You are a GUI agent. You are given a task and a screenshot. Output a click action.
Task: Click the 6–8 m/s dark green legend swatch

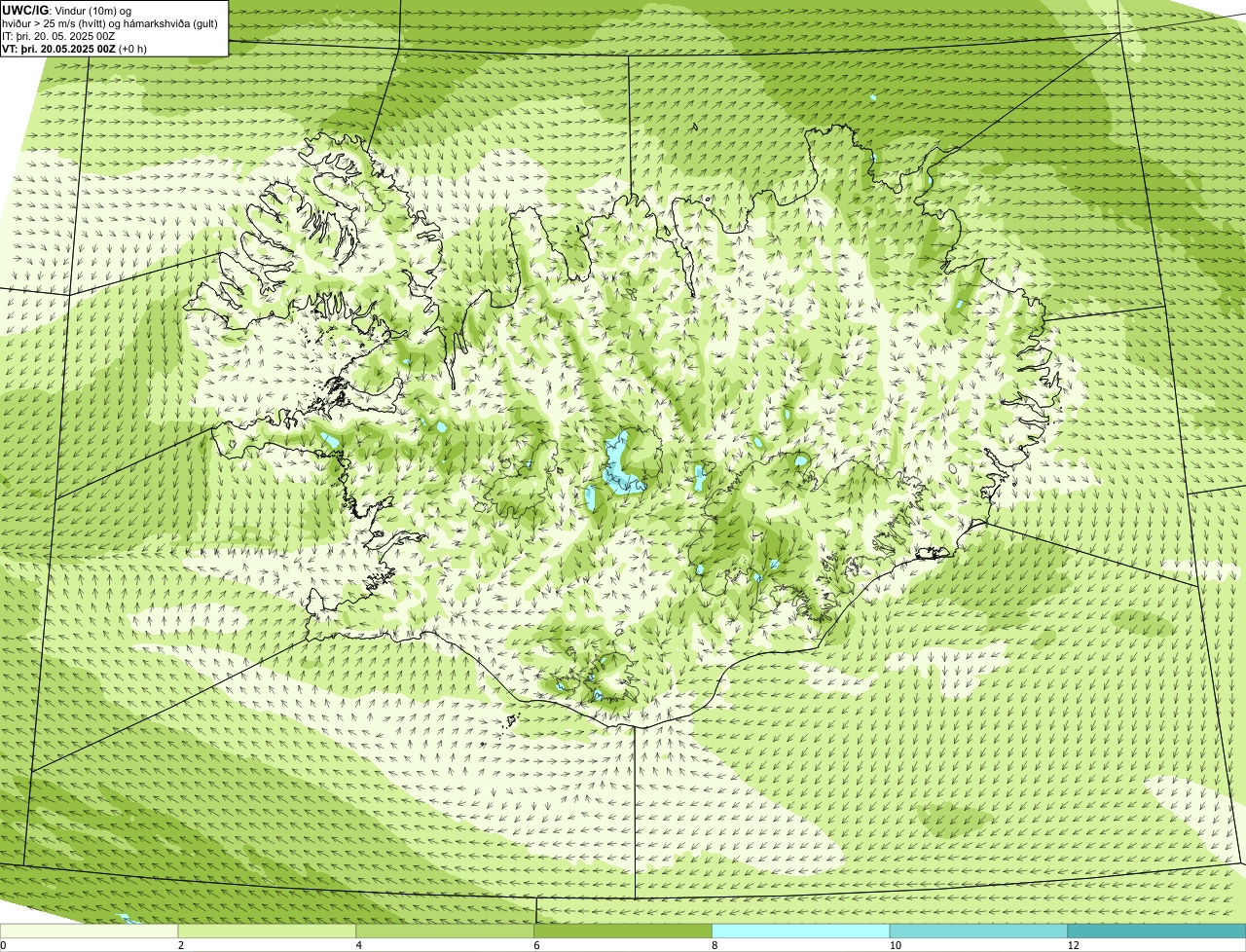(x=623, y=931)
